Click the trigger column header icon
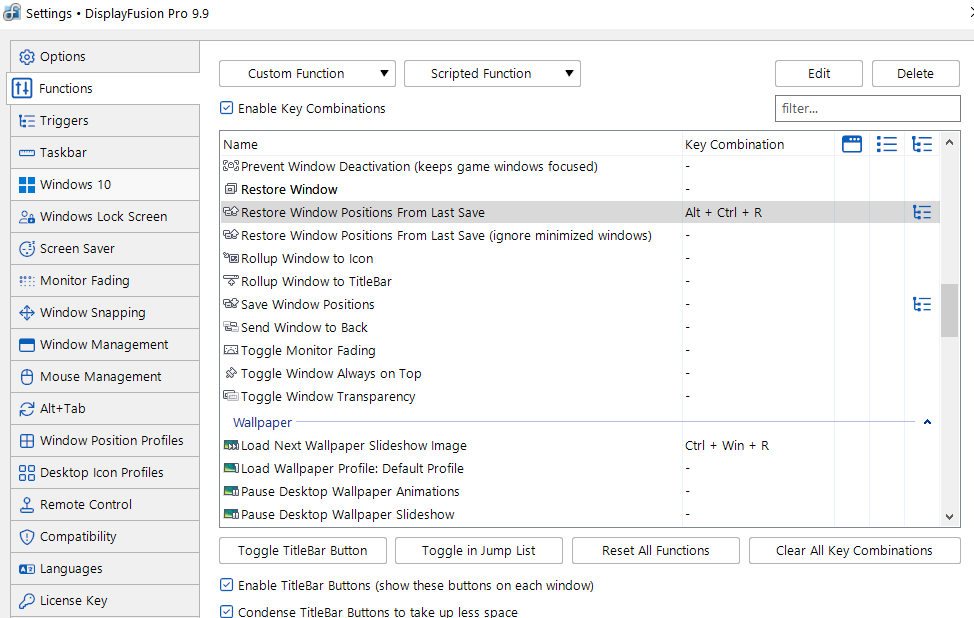This screenshot has height=618, width=974. tap(922, 144)
